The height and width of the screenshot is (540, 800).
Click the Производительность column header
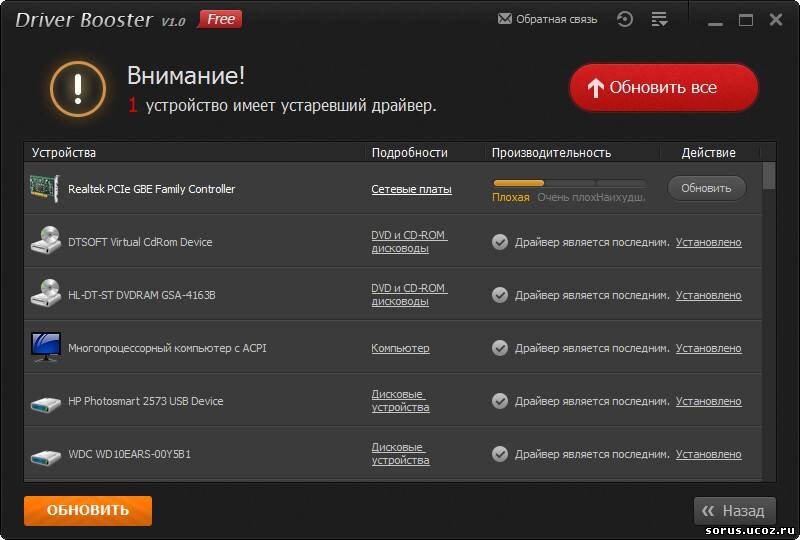coord(551,153)
